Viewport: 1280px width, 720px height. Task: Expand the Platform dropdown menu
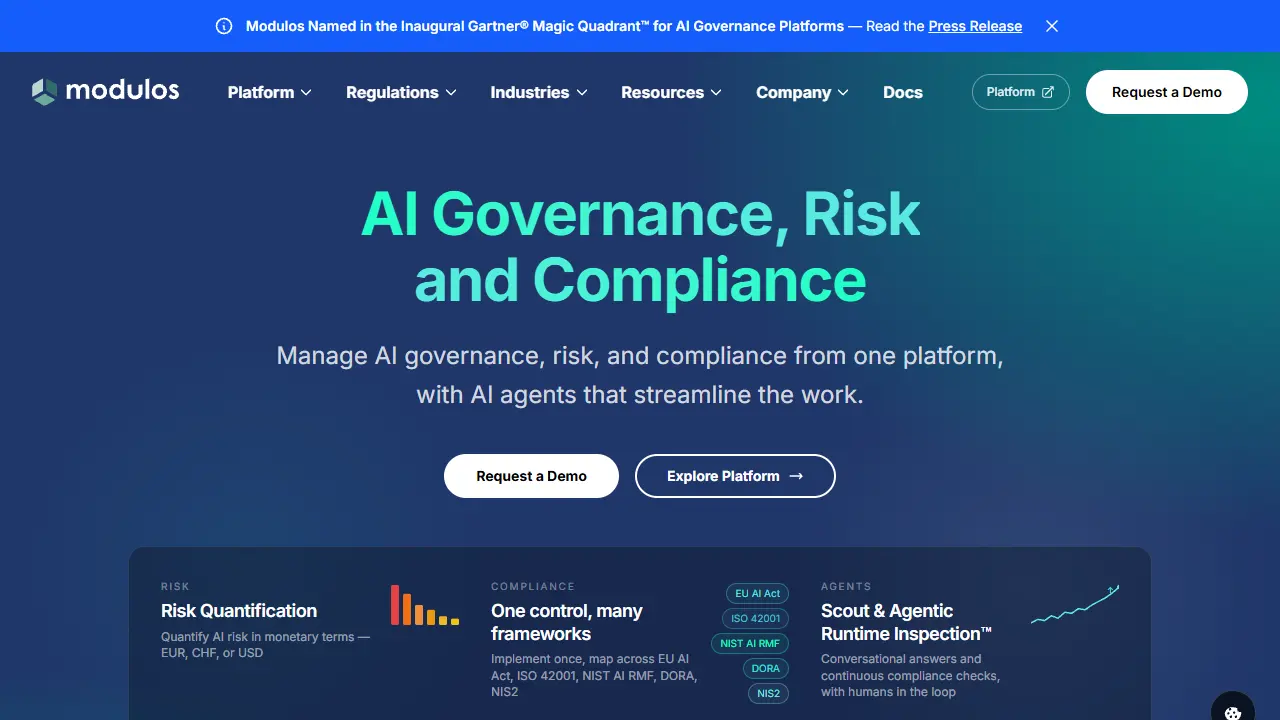pos(269,92)
